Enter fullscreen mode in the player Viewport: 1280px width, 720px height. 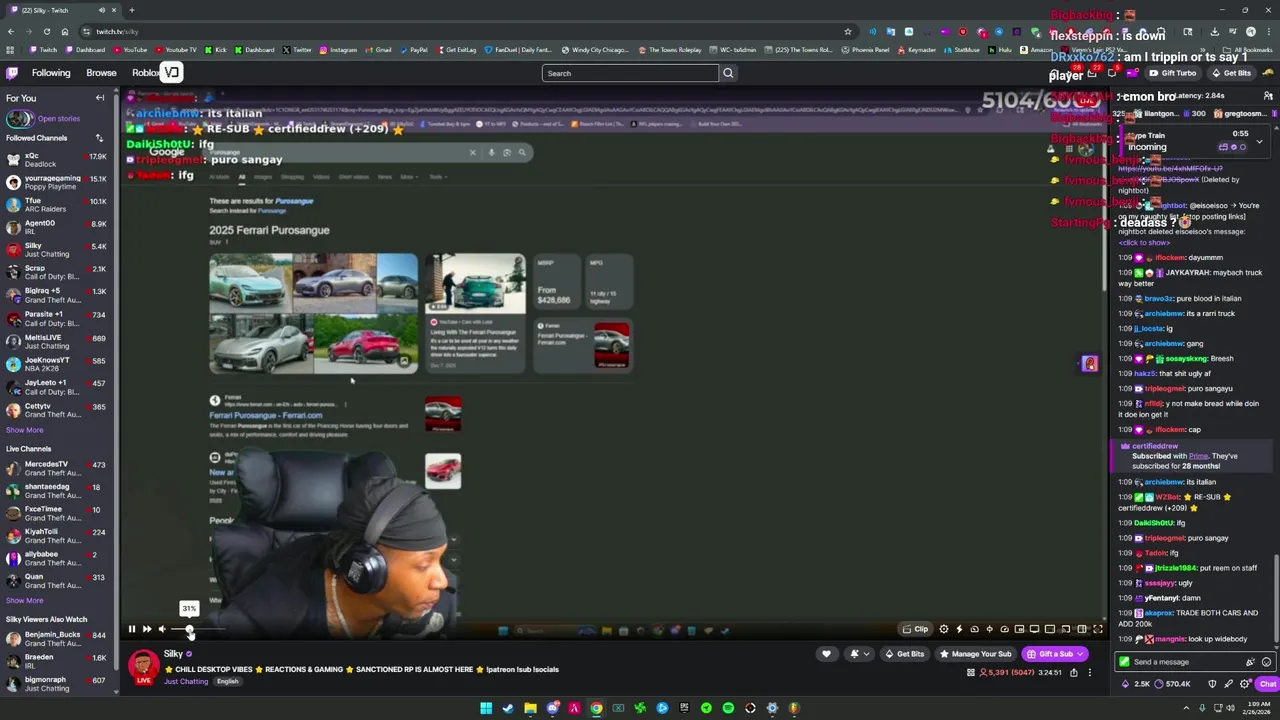[1097, 629]
